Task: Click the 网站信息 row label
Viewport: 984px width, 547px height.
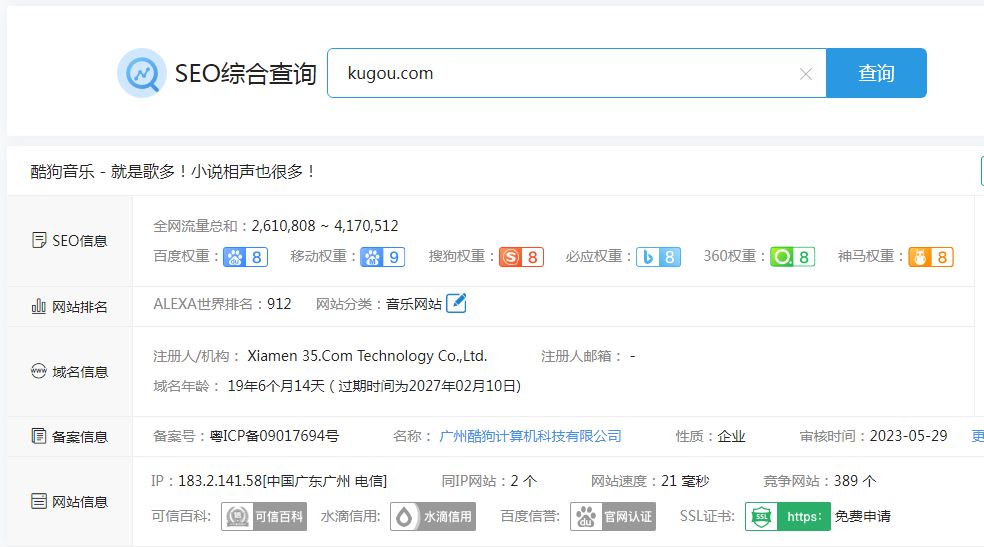Action: pyautogui.click(x=80, y=502)
